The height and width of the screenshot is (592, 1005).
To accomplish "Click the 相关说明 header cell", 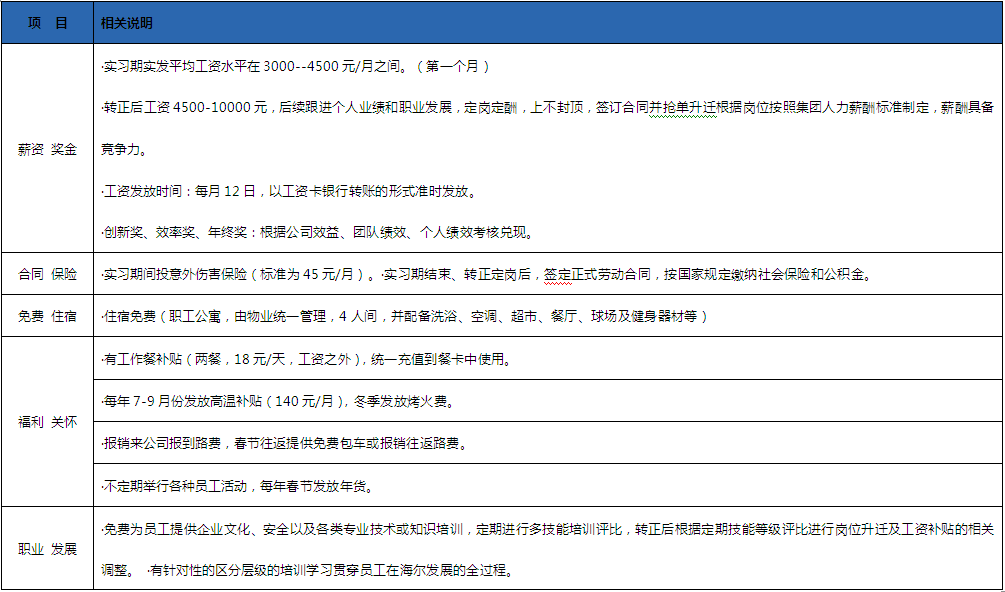I will click(127, 23).
